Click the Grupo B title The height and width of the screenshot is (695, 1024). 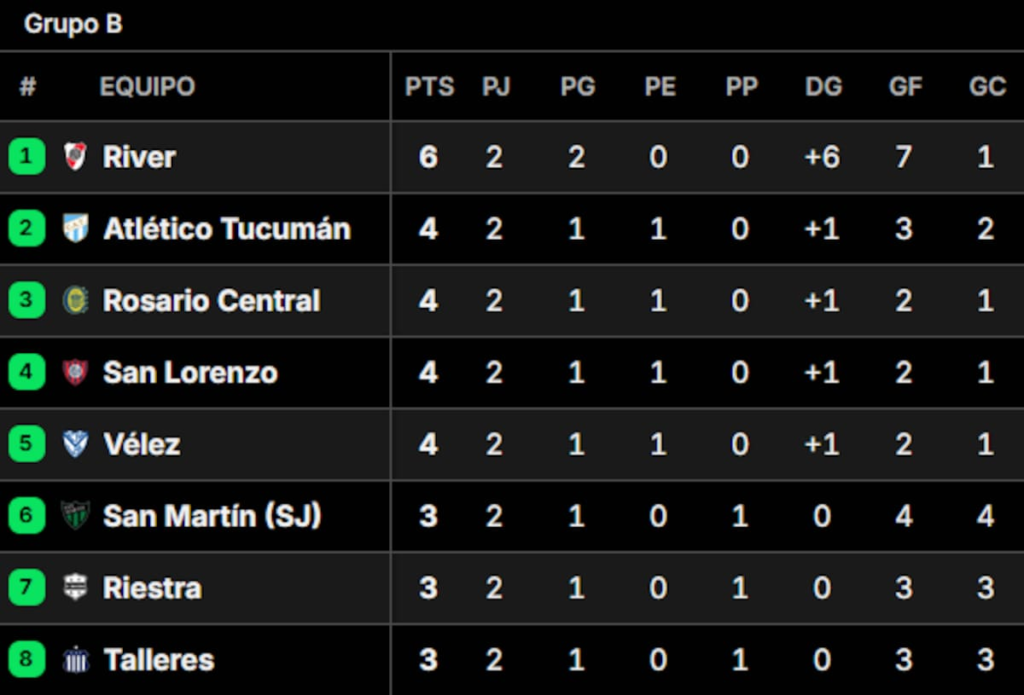click(x=73, y=24)
